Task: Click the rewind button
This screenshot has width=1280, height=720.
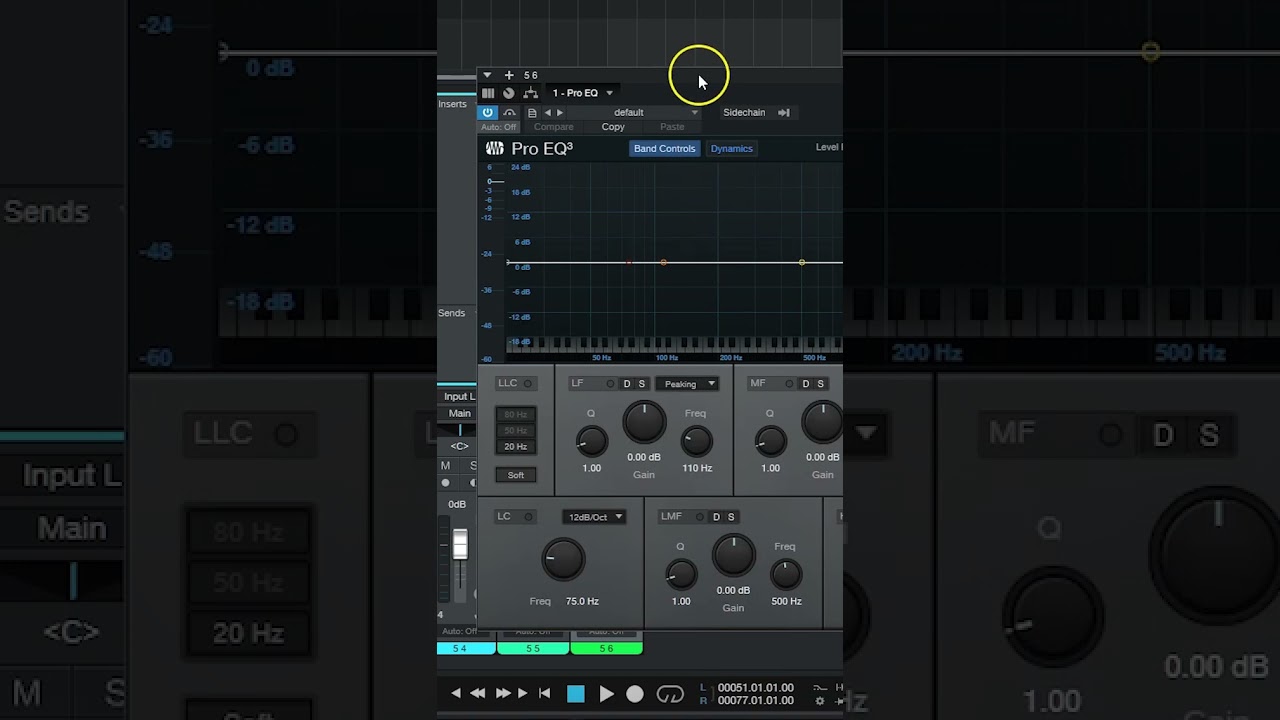Action: (478, 693)
